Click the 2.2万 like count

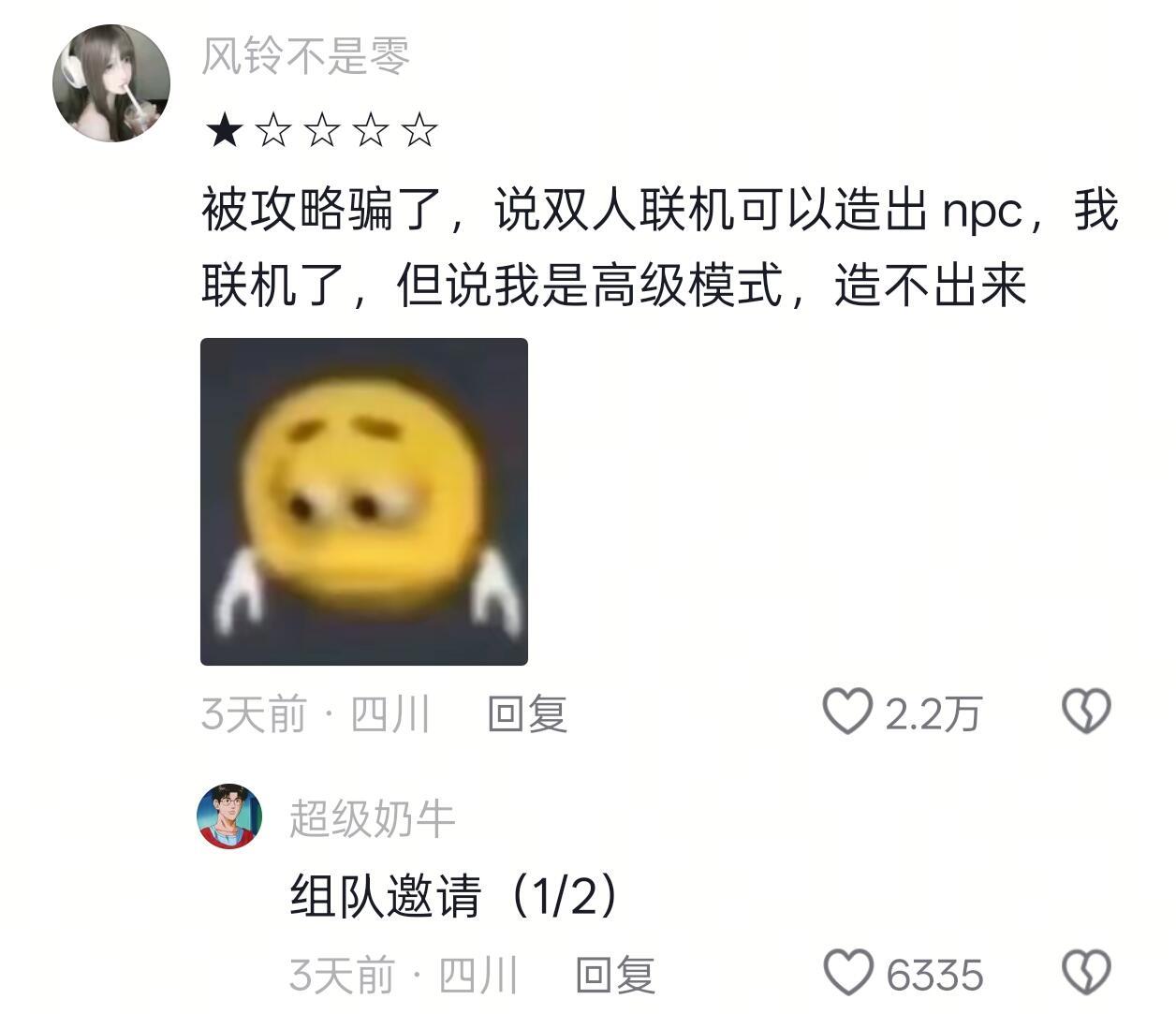pos(933,714)
